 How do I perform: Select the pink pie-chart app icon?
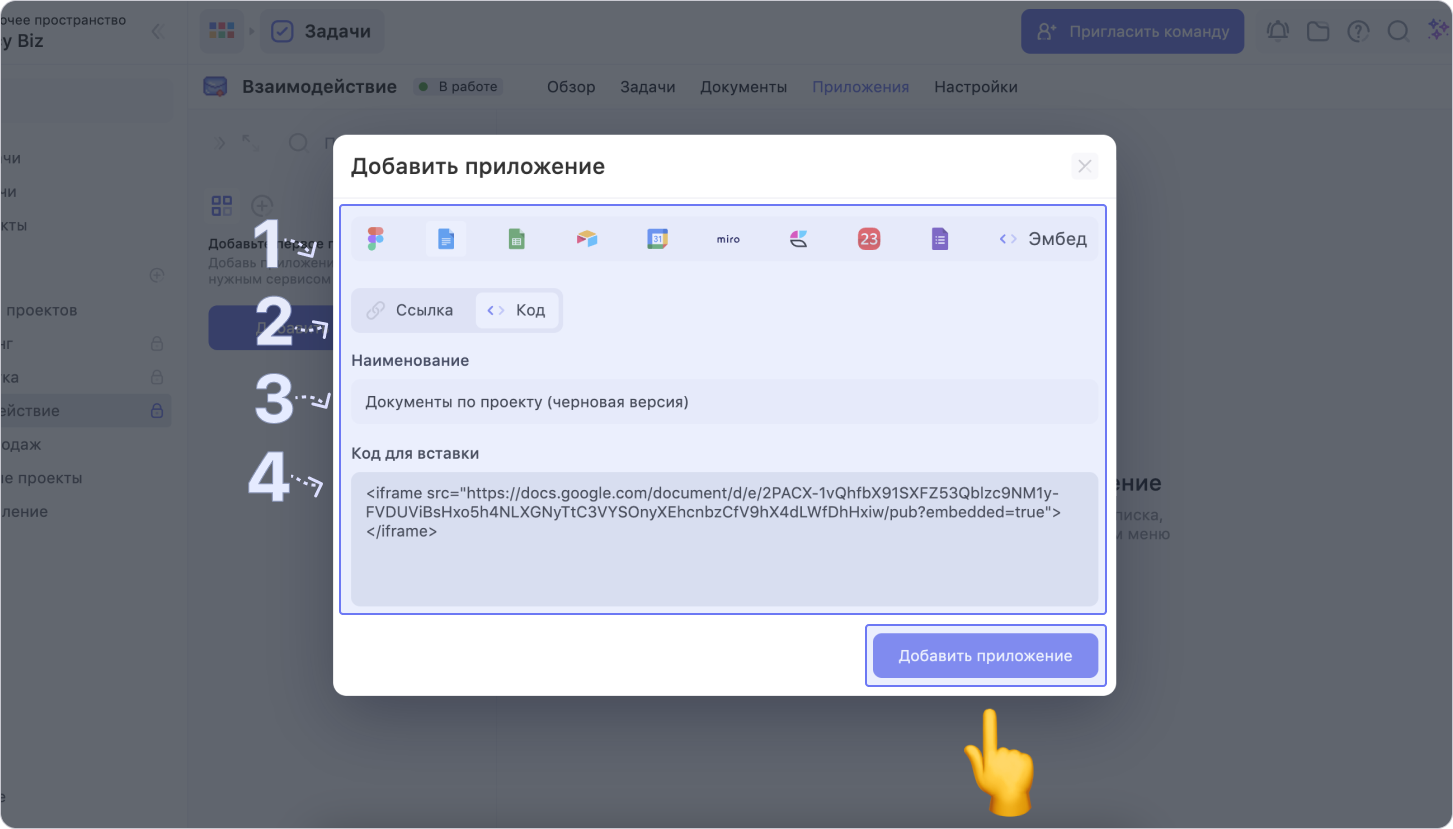point(798,239)
